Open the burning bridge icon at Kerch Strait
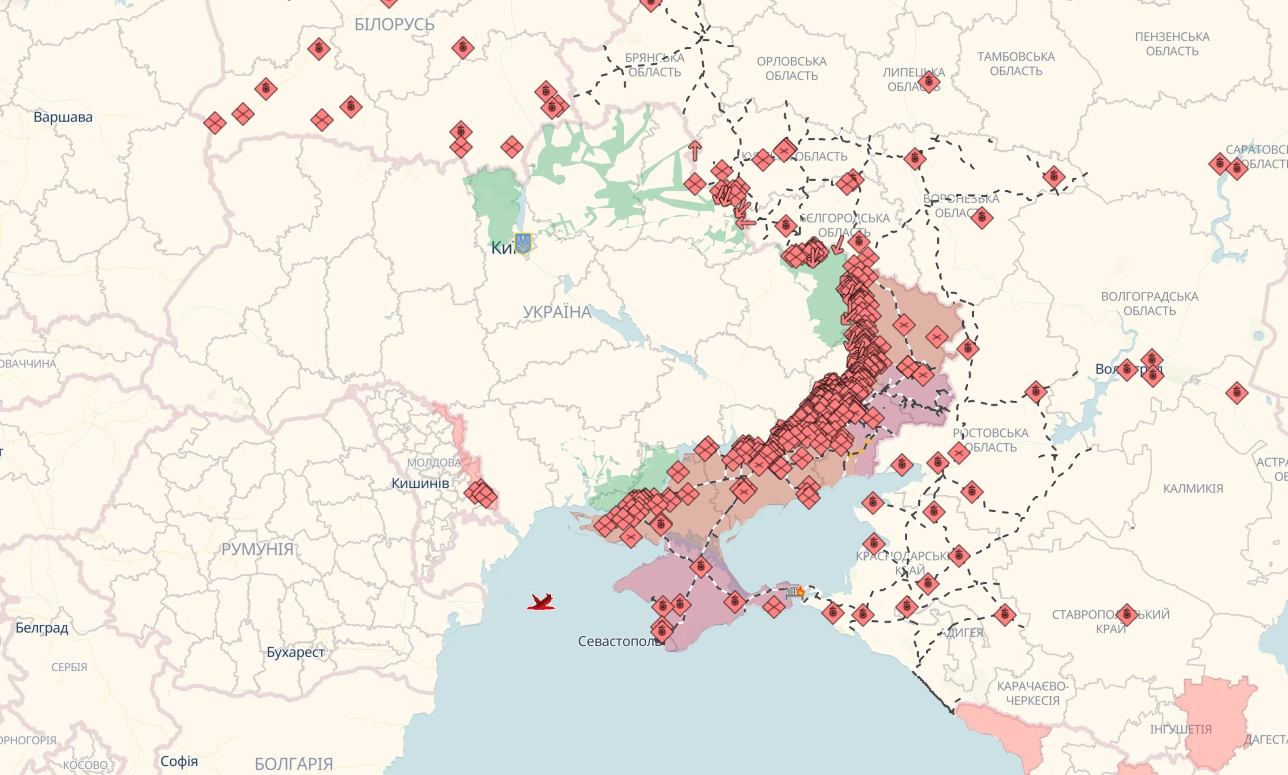The width and height of the screenshot is (1288, 775). point(796,592)
